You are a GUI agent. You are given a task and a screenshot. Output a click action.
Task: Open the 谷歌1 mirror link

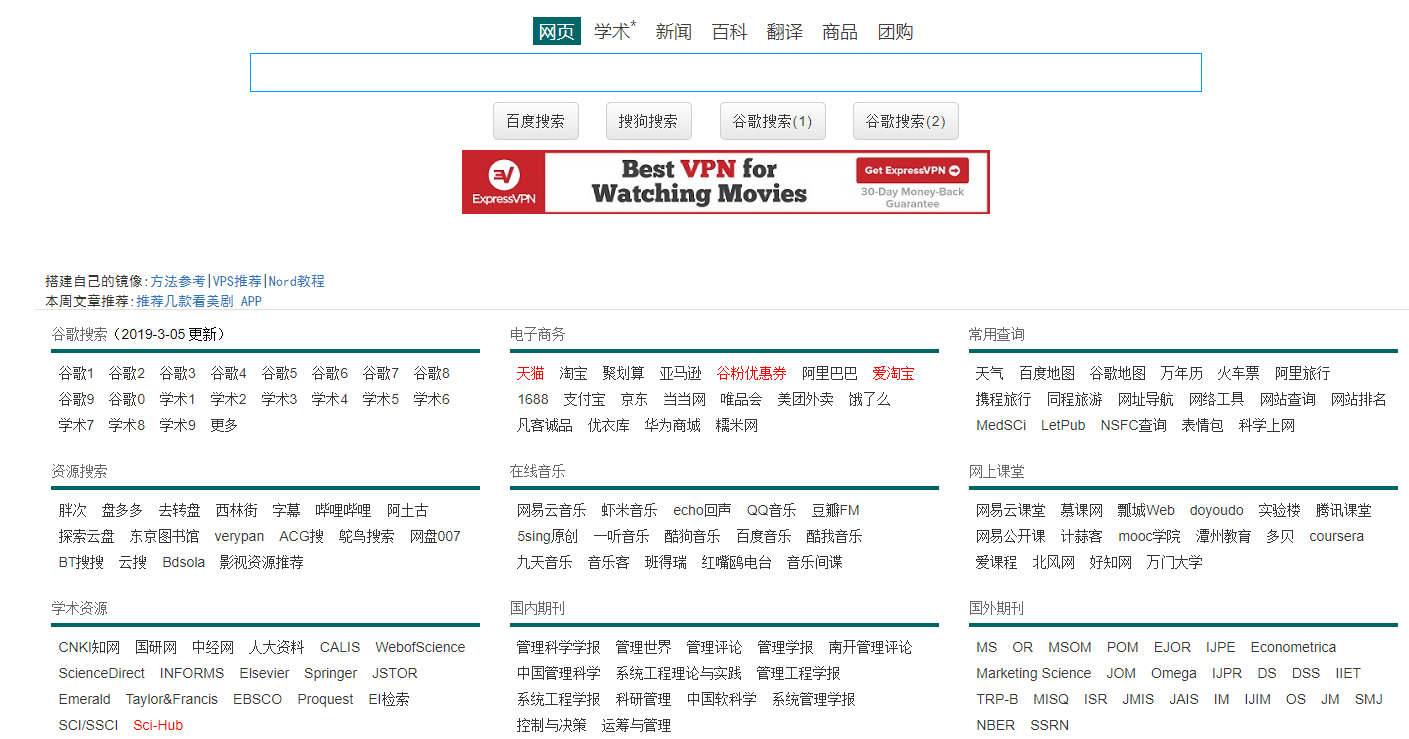tap(76, 373)
